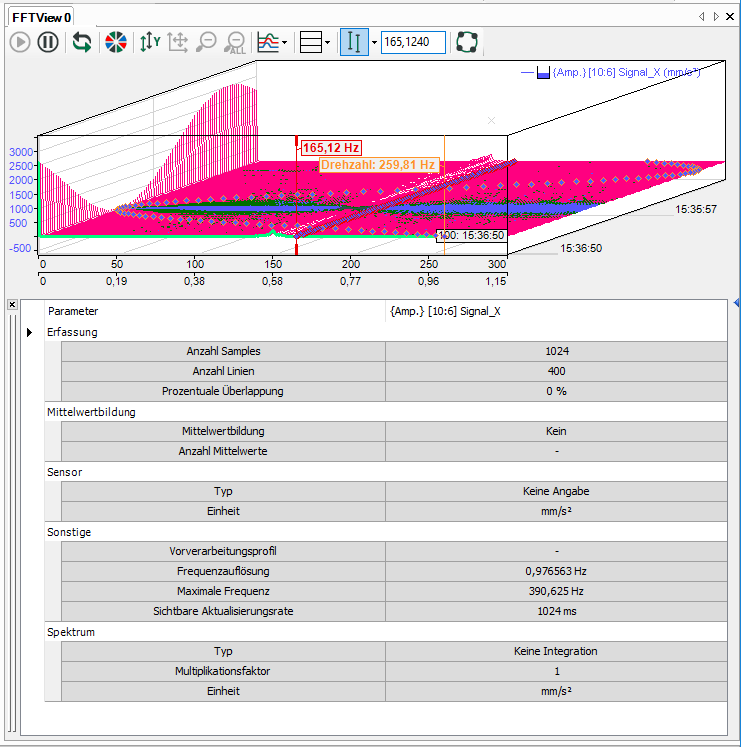Open the color wheel settings icon
Viewport: 741px width, 747px height.
click(x=116, y=42)
